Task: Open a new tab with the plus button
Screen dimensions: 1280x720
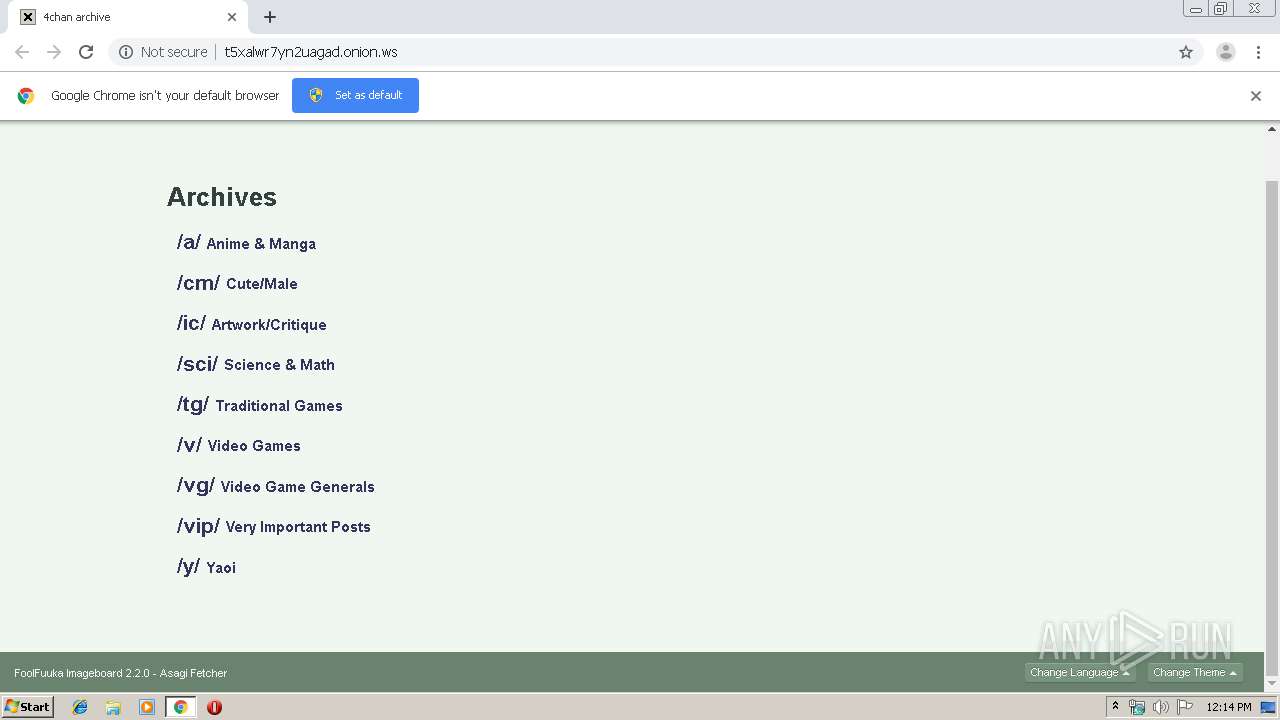Action: (270, 17)
